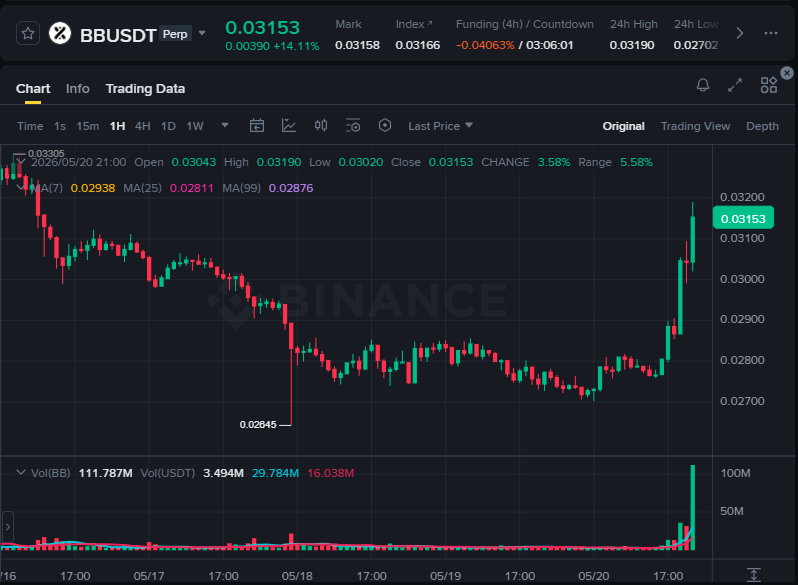Screen dimensions: 798x585
Task: Open technical indicators line chart icon
Action: tap(289, 126)
